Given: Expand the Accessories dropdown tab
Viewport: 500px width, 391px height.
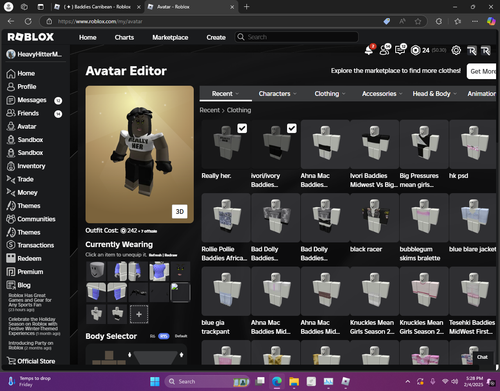Looking at the screenshot, I should click(x=382, y=94).
